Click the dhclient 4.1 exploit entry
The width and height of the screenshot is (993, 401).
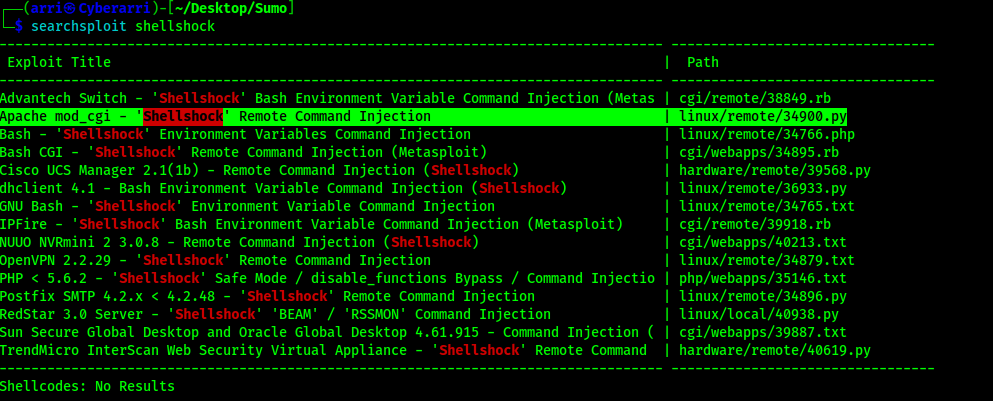pyautogui.click(x=283, y=188)
